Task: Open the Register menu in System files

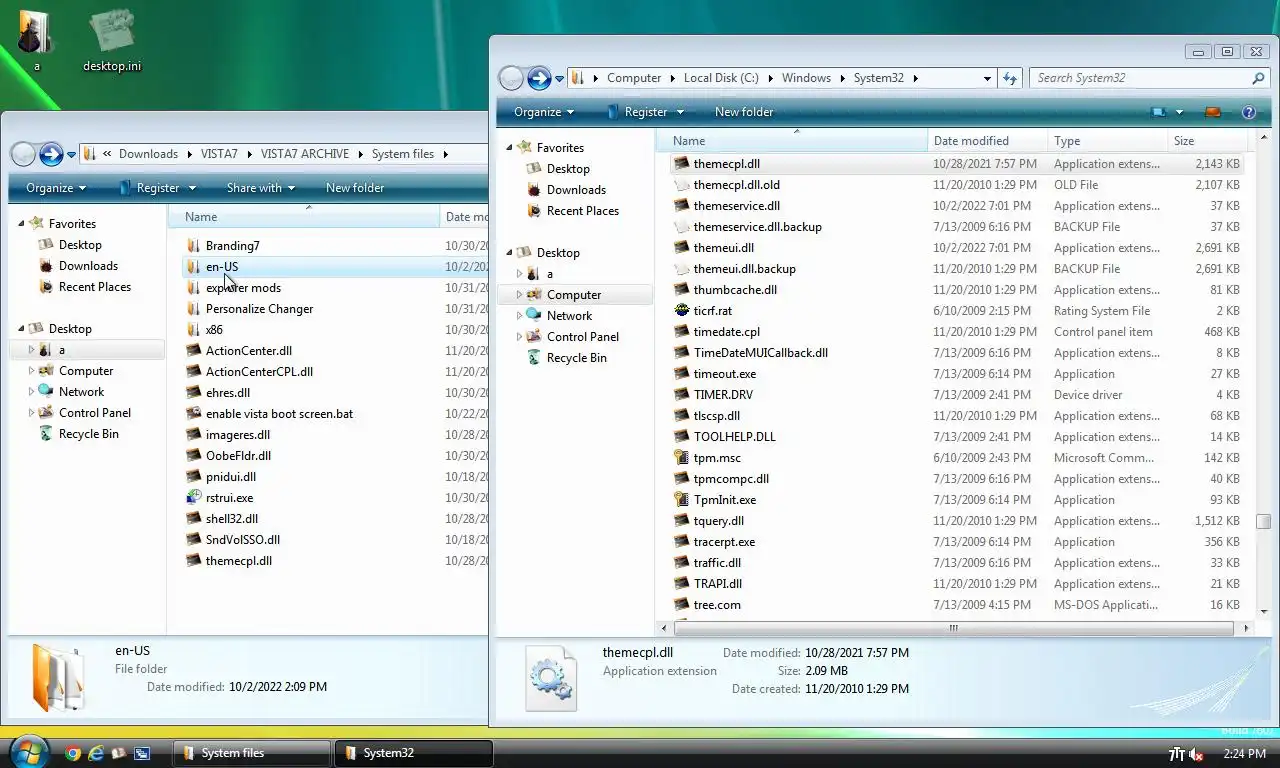Action: pyautogui.click(x=156, y=188)
